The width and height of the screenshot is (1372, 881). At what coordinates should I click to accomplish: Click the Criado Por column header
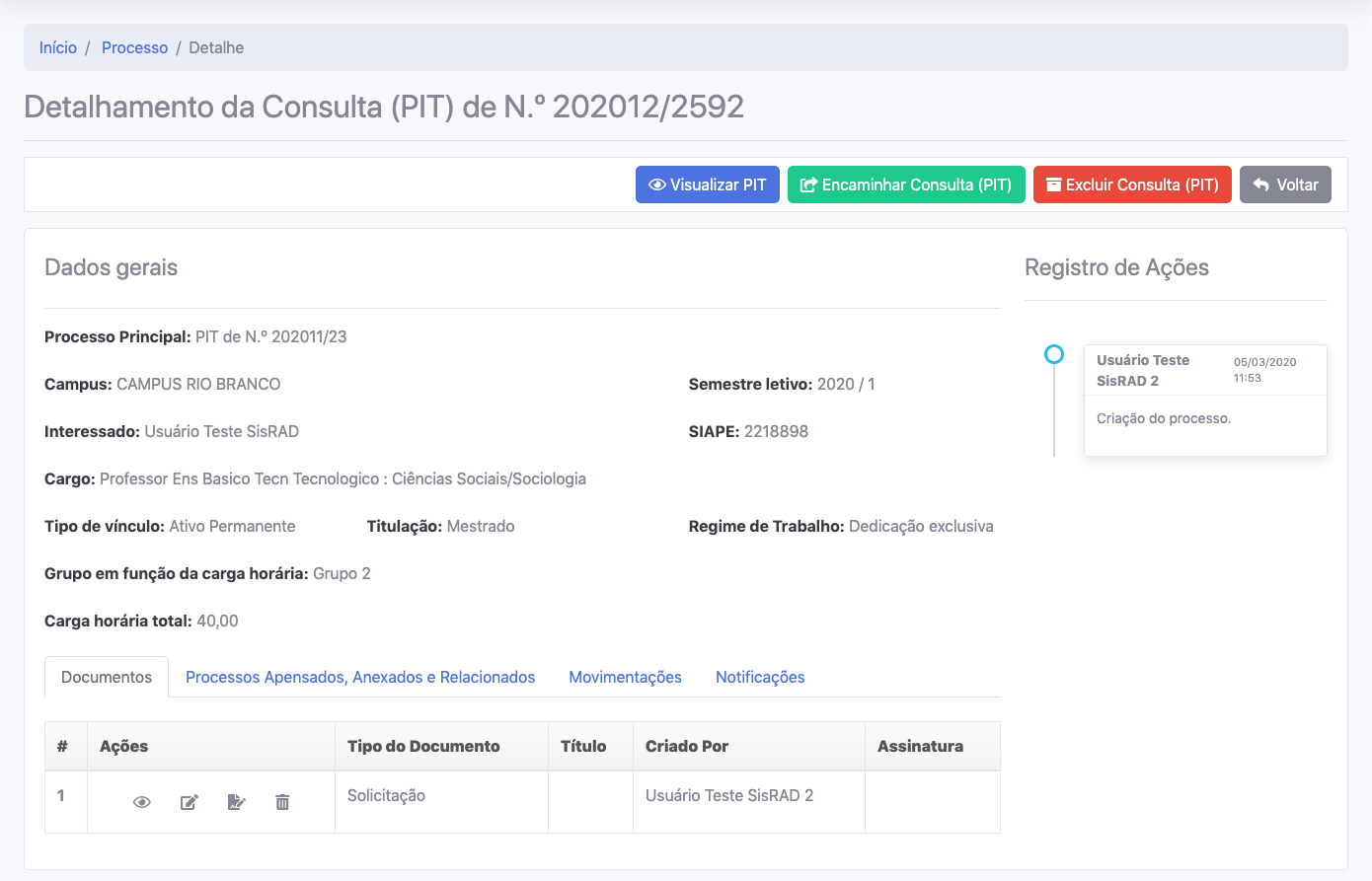pos(687,746)
